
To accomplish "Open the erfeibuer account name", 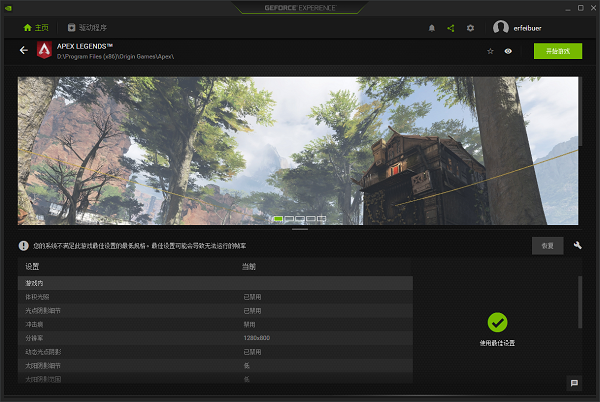I will tap(527, 28).
